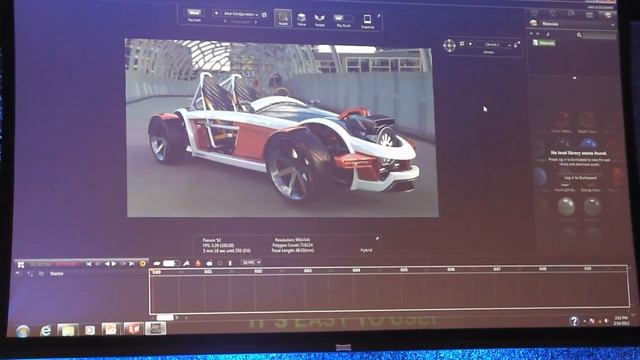The height and width of the screenshot is (360, 640).
Task: Select the Model tool in the top toolbar
Action: tap(283, 18)
